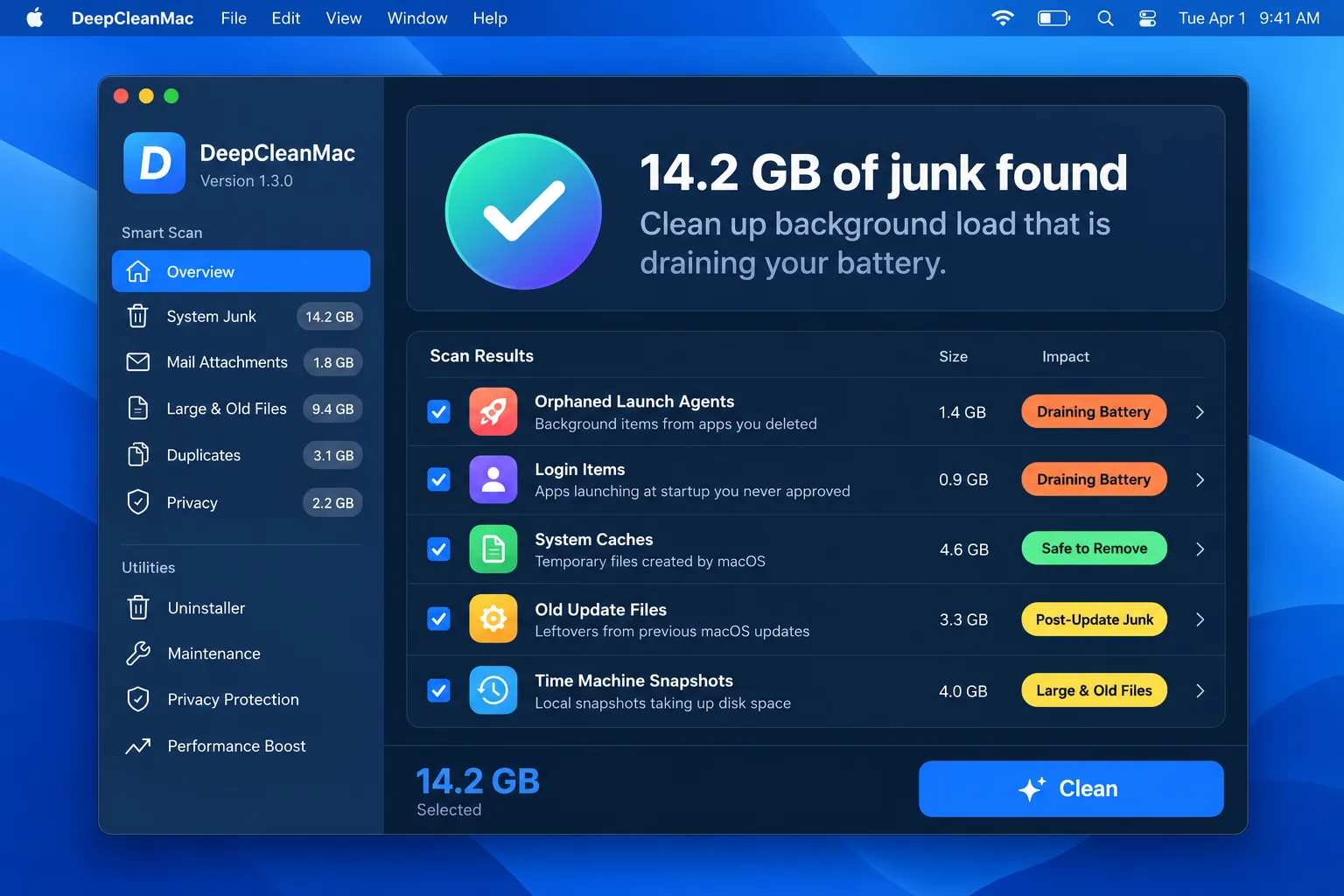Click the Duplicates copy icon

(x=138, y=455)
